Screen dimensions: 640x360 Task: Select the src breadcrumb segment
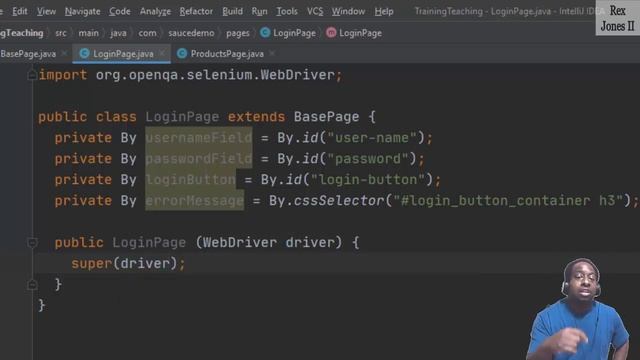(61, 33)
